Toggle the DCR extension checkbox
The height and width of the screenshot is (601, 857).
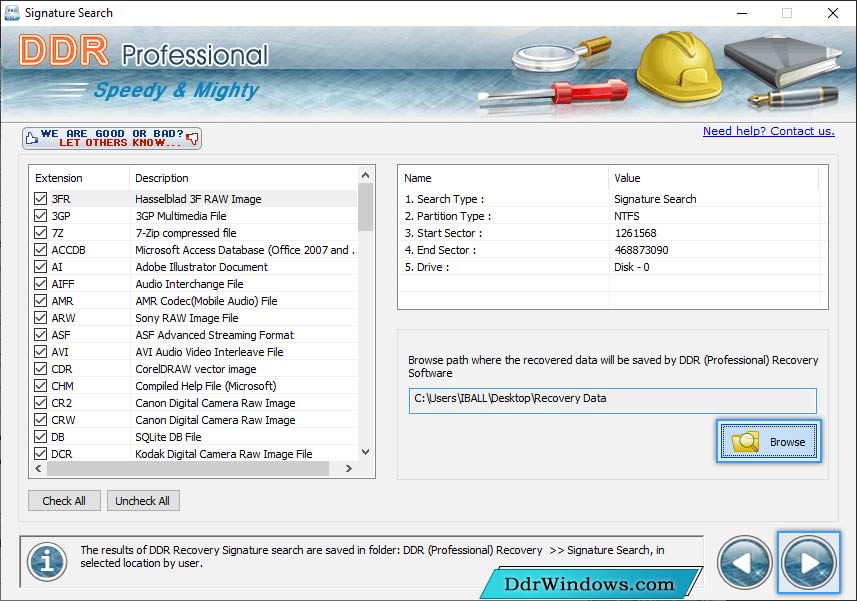[40, 453]
